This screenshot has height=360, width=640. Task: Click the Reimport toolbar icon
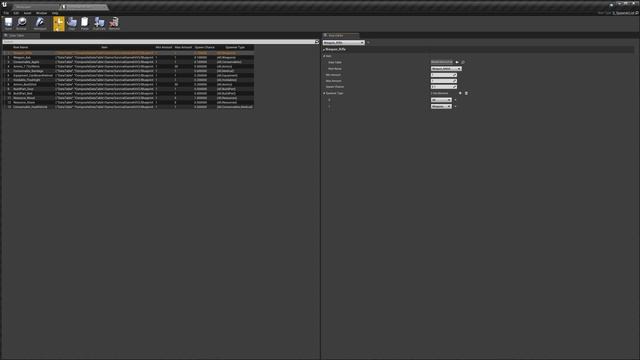click(40, 23)
